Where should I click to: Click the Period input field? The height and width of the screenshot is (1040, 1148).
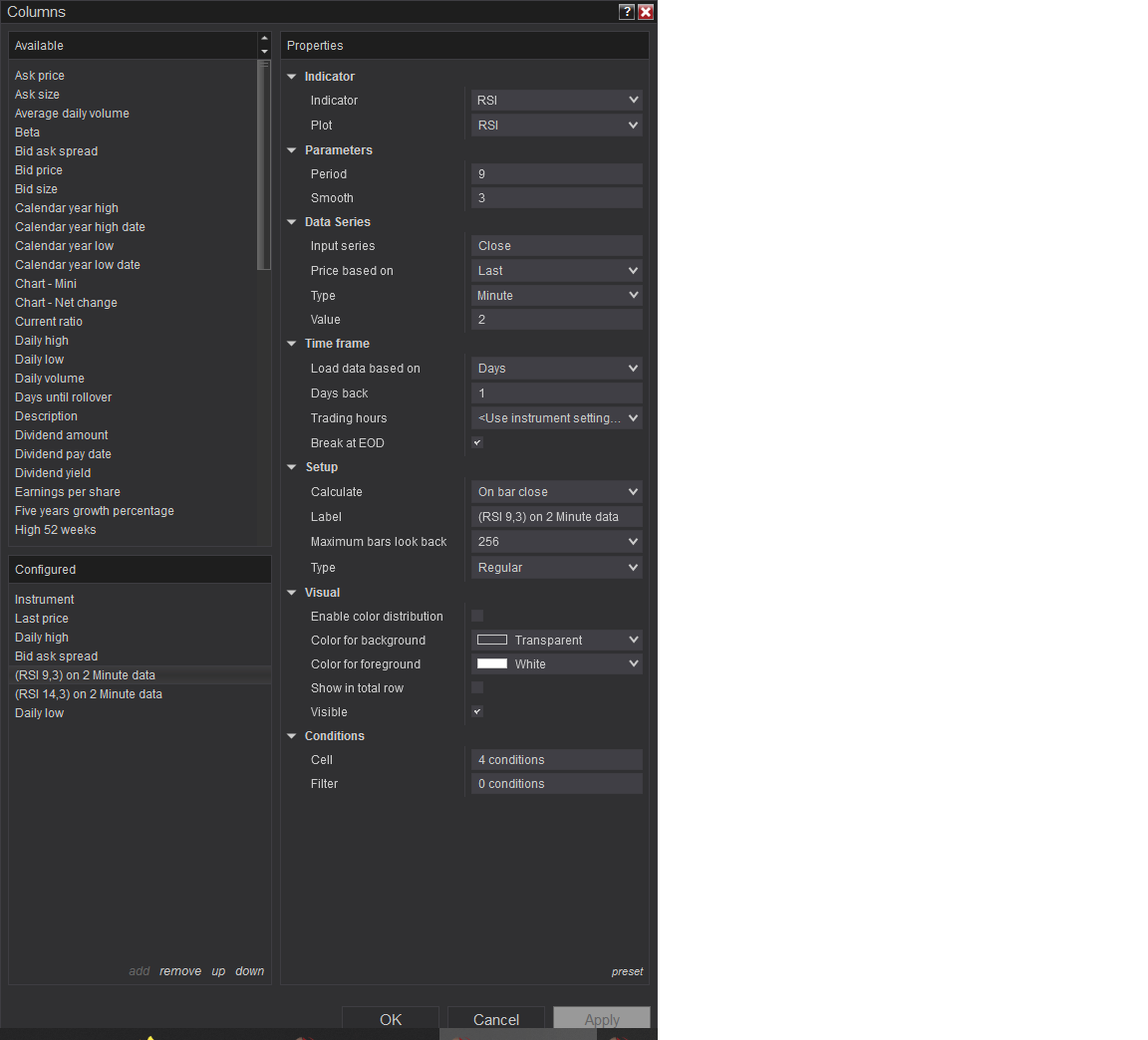[x=556, y=173]
